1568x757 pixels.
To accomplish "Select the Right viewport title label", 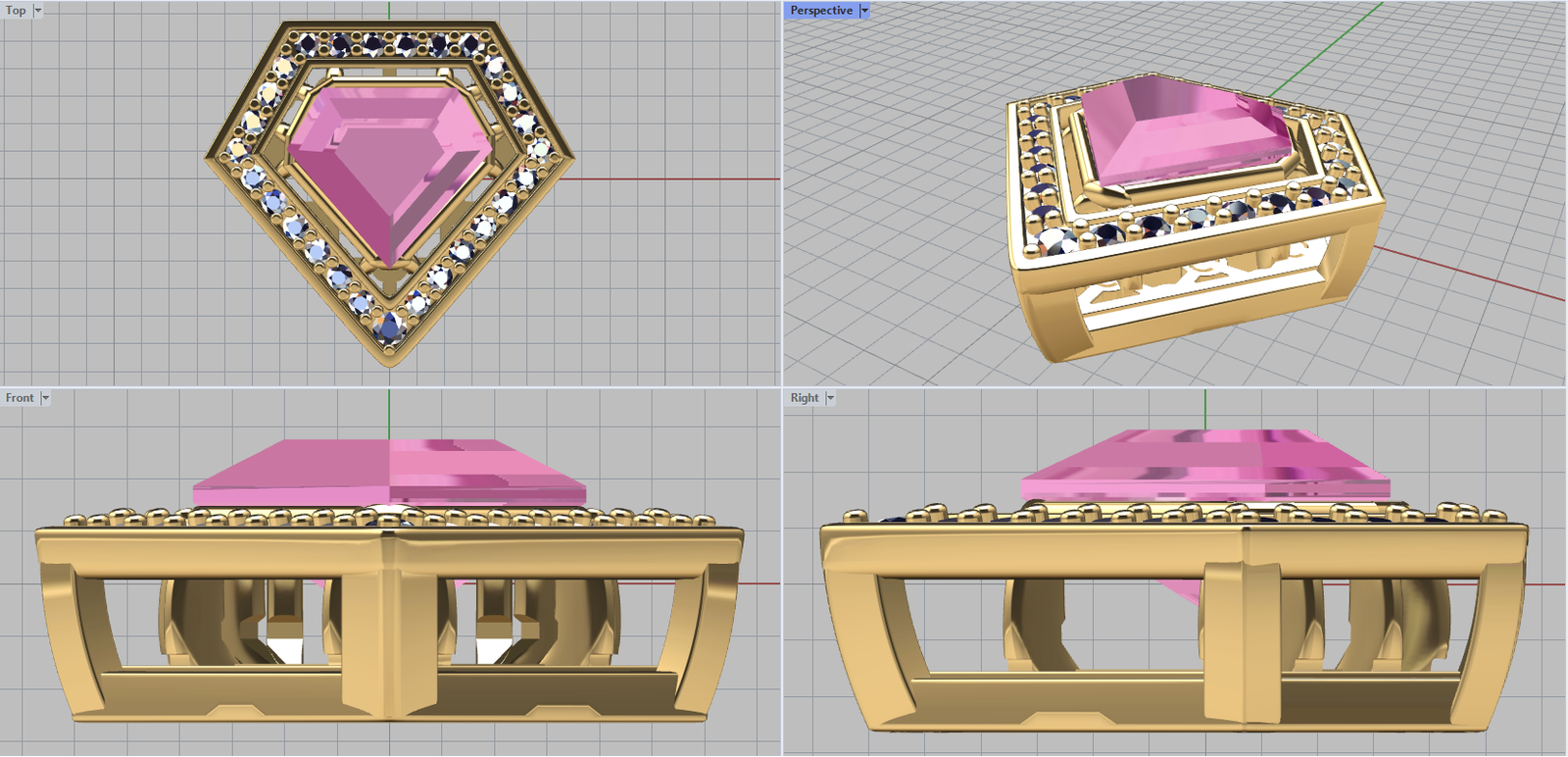I will coord(805,398).
